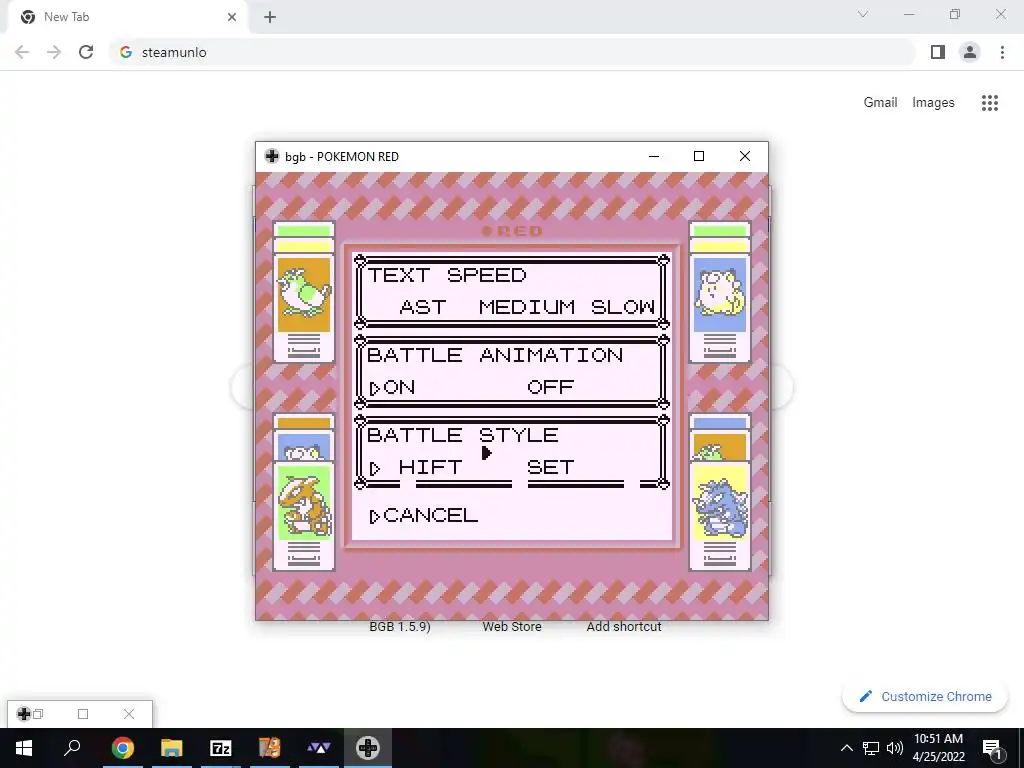Open the tab search chevron
Screen dimensions: 1024x768
coord(863,14)
